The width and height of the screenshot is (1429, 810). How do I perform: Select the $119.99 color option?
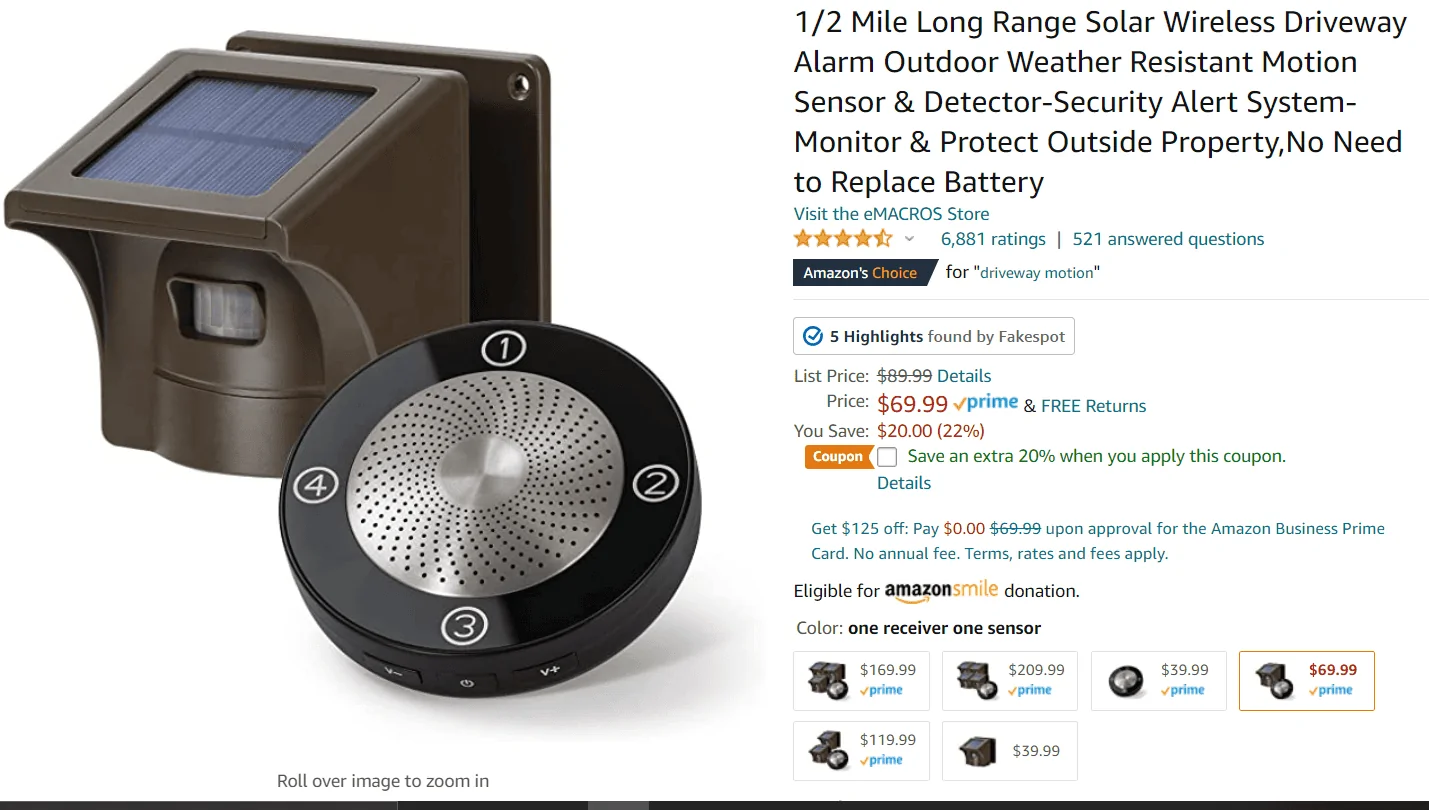click(x=861, y=750)
